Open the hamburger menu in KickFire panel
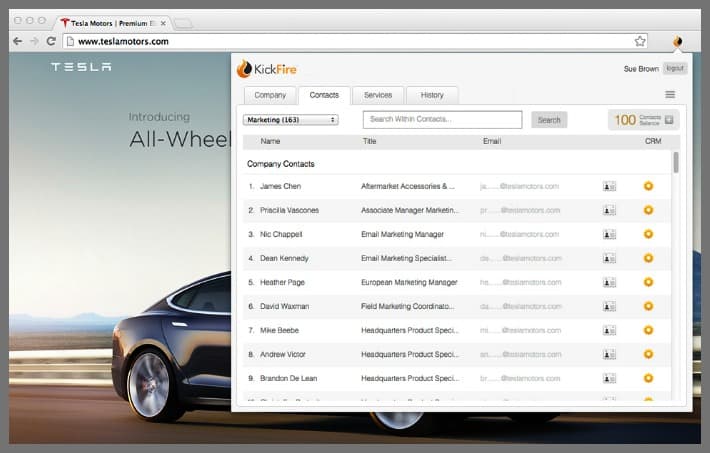 670,95
